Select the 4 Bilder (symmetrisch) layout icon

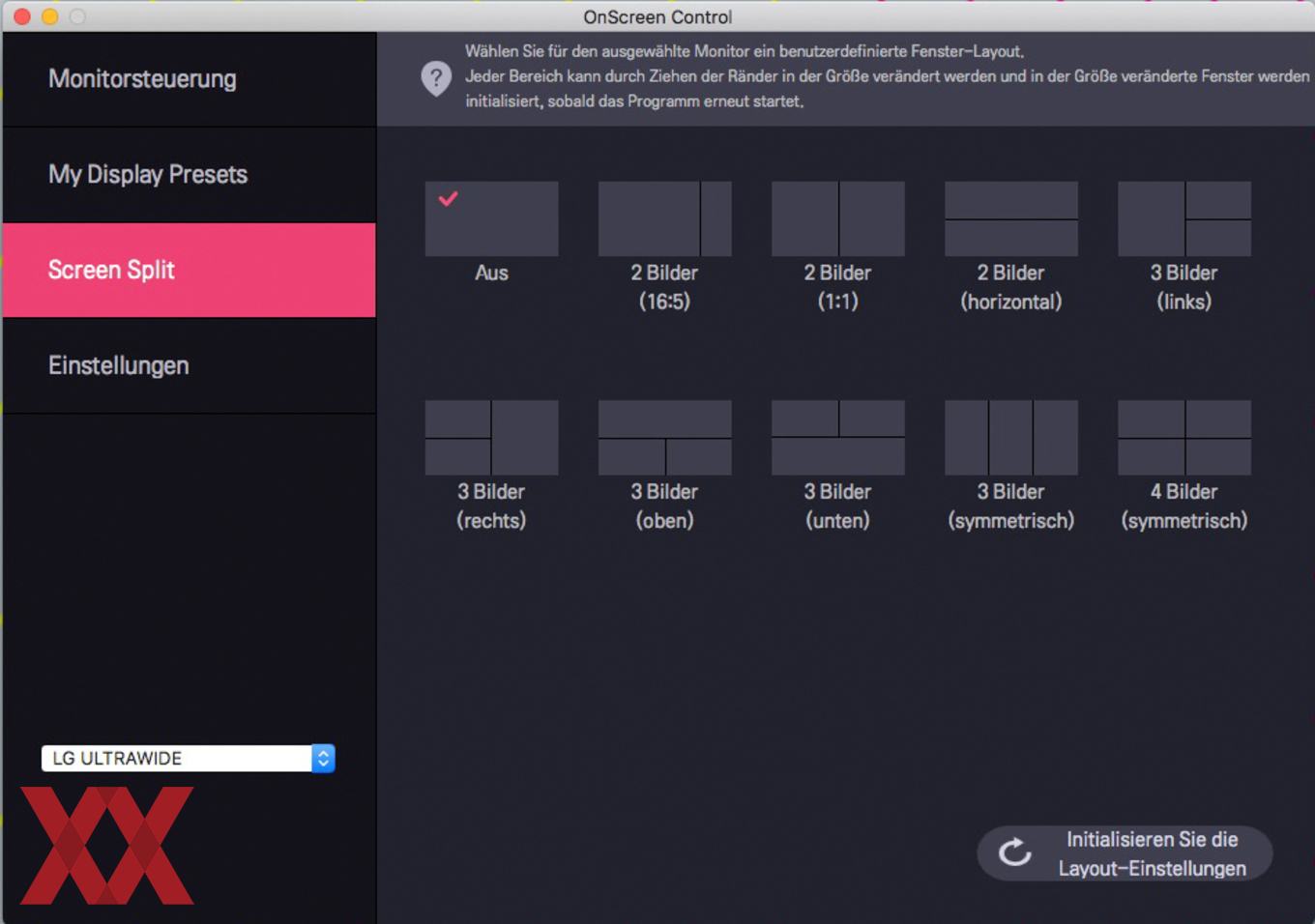pyautogui.click(x=1184, y=438)
